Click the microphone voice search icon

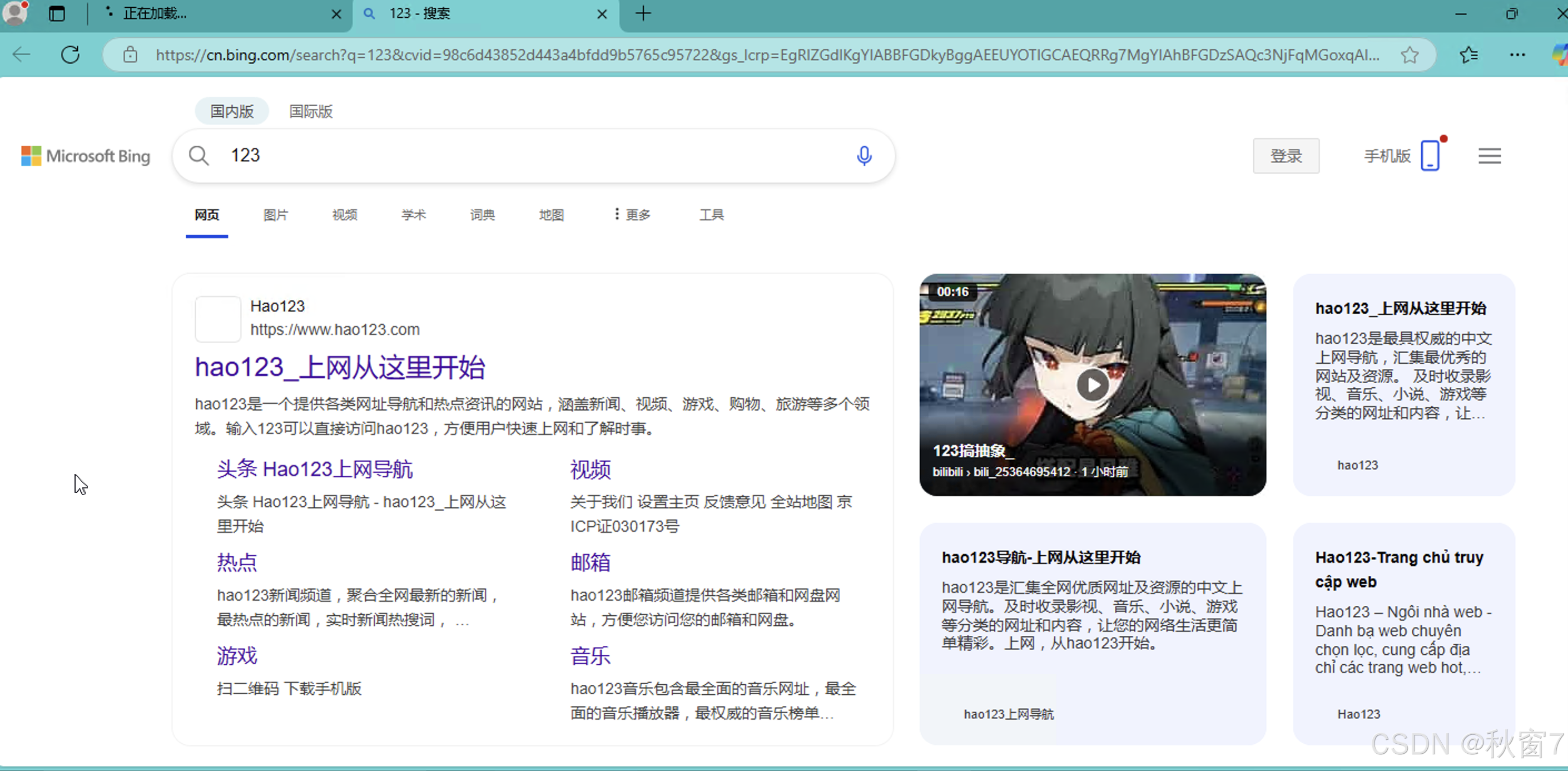(864, 156)
